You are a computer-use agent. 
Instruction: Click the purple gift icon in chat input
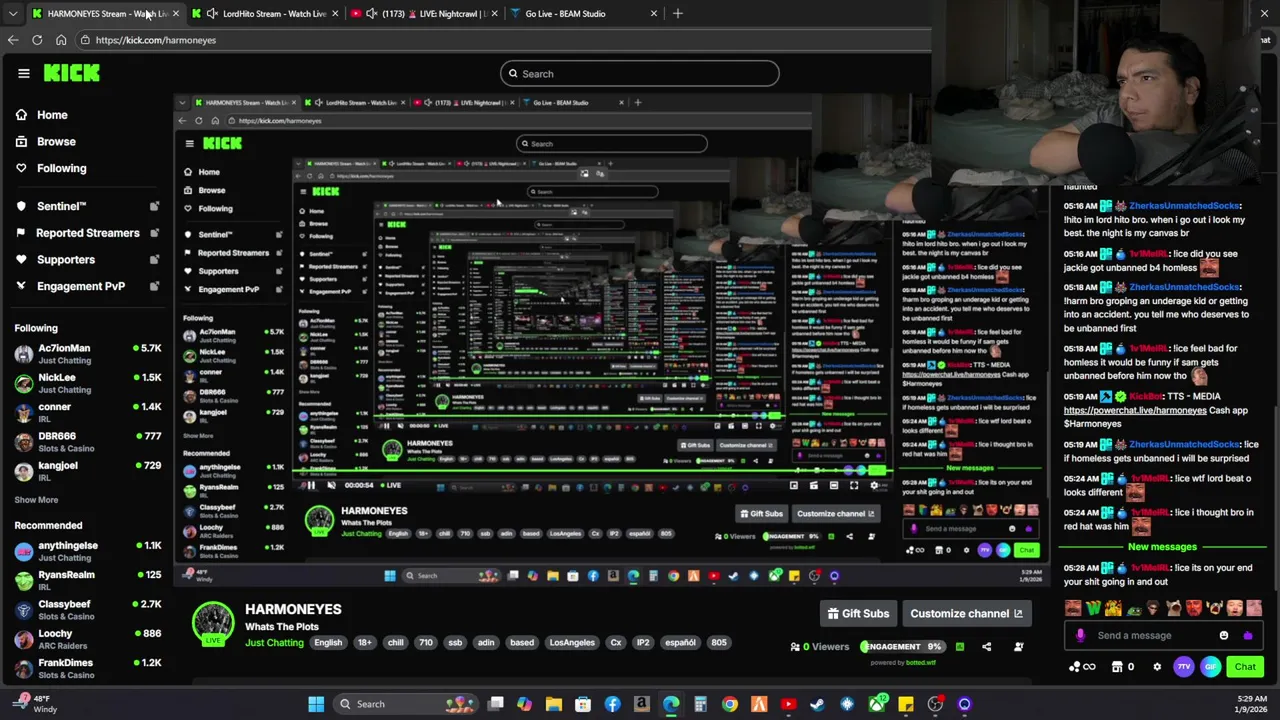point(1248,635)
